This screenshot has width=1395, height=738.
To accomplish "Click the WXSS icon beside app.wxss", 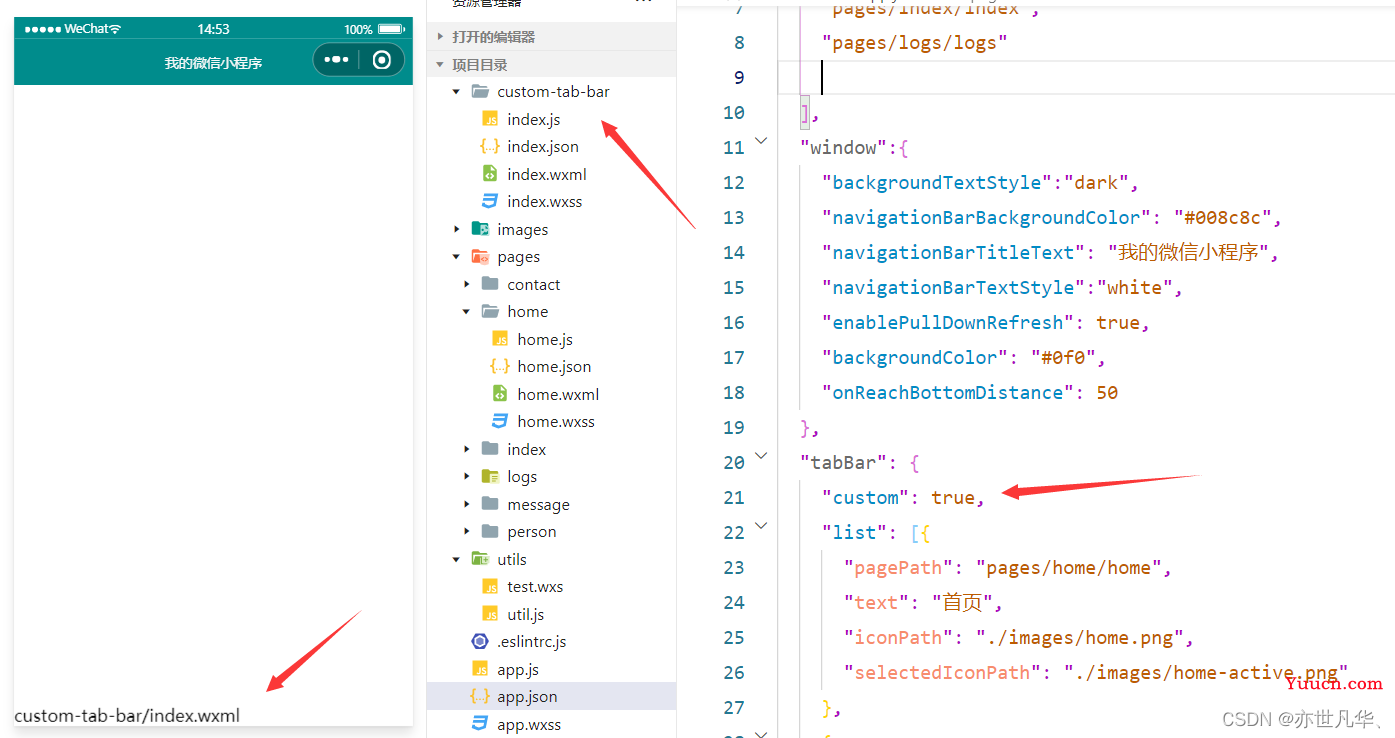I will pyautogui.click(x=480, y=724).
